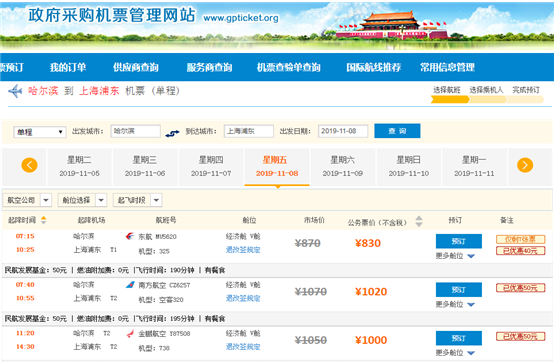555x363 pixels.
Task: Book the 南方航空 flight at ¥1020
Action: 459,290
